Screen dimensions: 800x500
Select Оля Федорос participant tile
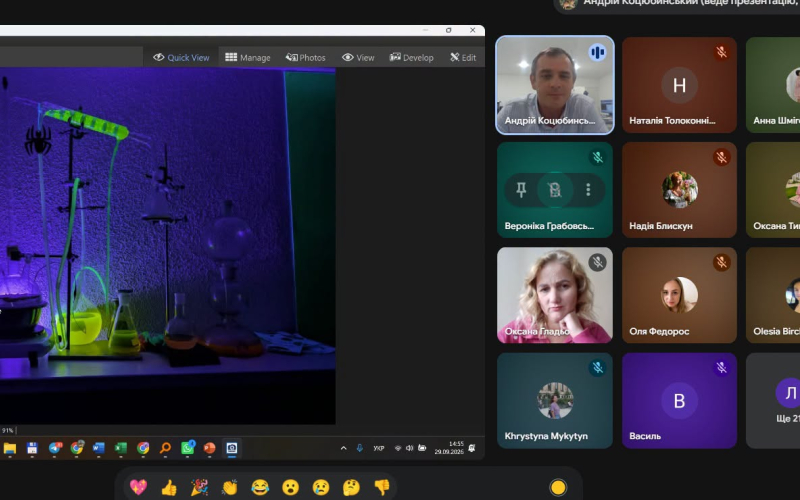tap(679, 295)
